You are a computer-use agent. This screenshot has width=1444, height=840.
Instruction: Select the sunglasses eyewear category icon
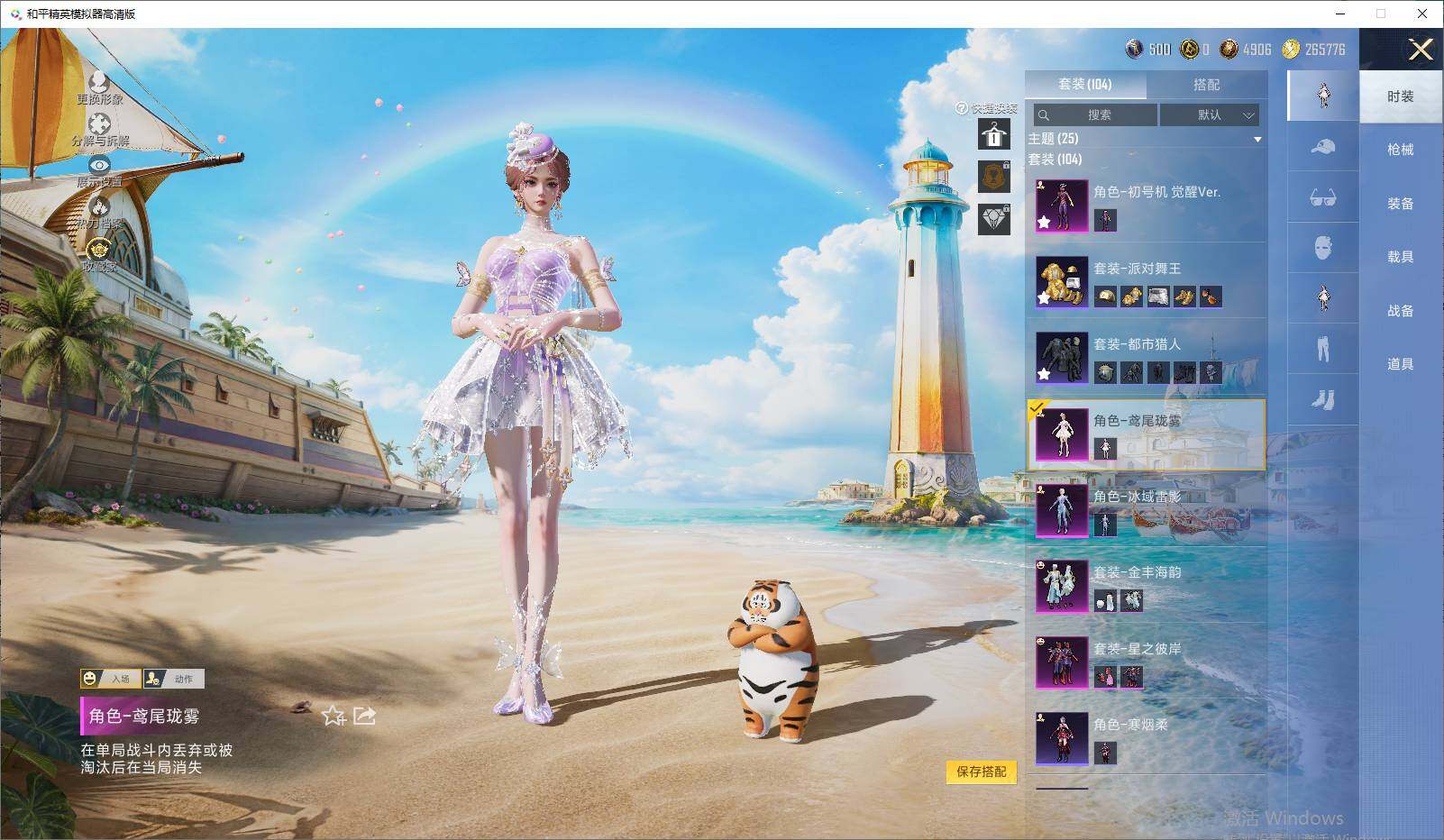click(1323, 196)
